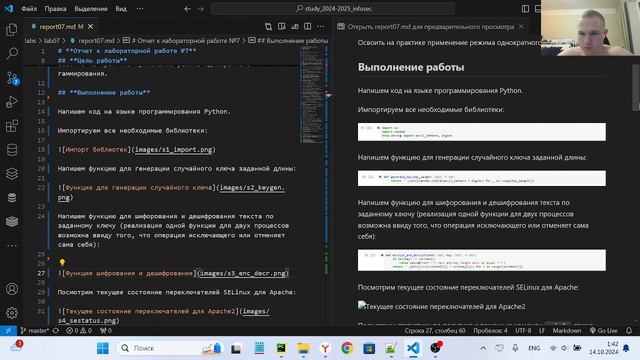Click the Windows taskbar Поиск search box
640x360 pixels.
[170, 348]
